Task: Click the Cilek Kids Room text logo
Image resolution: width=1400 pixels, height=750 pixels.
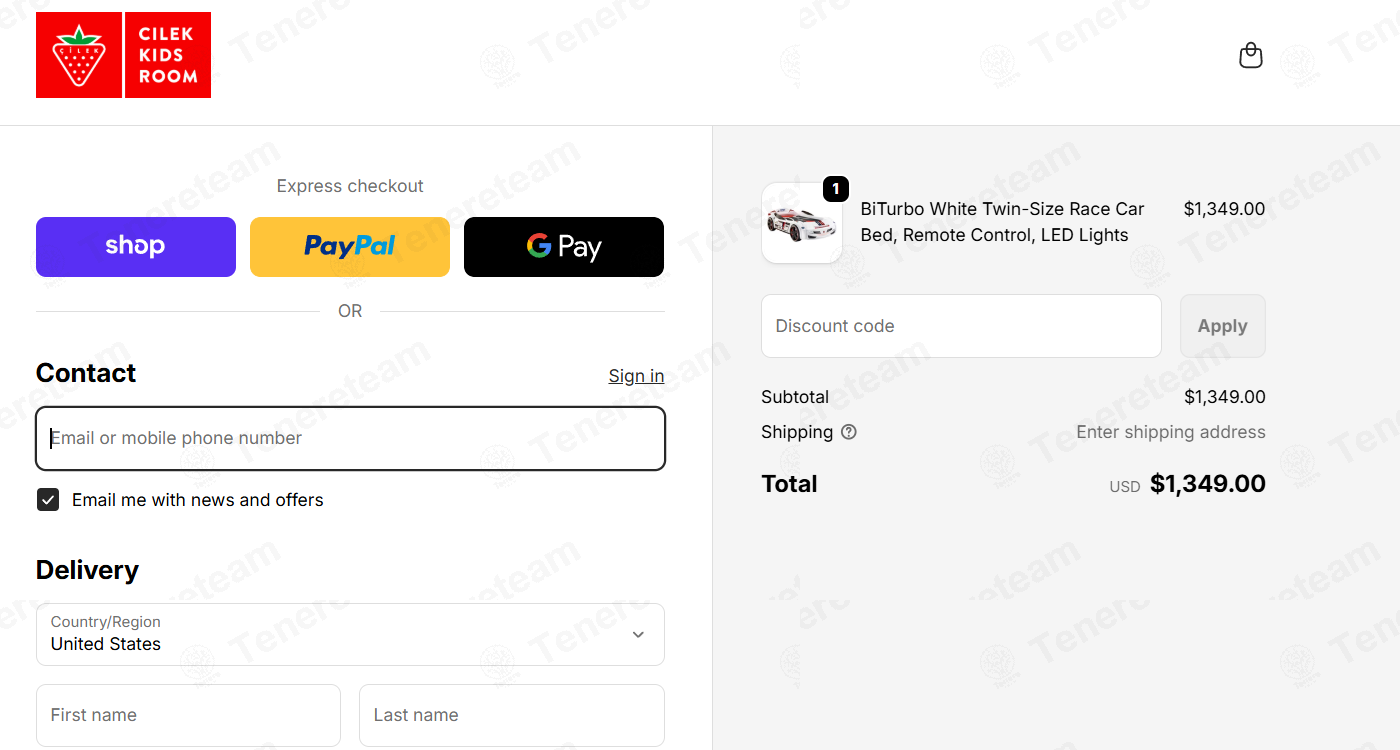Action: (168, 55)
